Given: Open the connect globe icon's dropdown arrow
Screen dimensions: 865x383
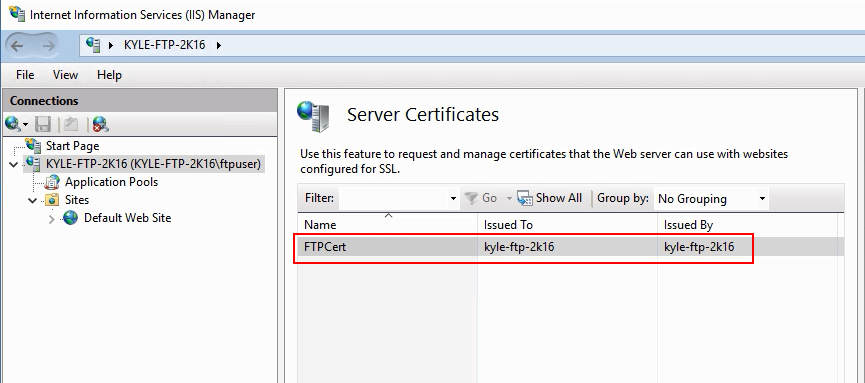Looking at the screenshot, I should (x=25, y=125).
